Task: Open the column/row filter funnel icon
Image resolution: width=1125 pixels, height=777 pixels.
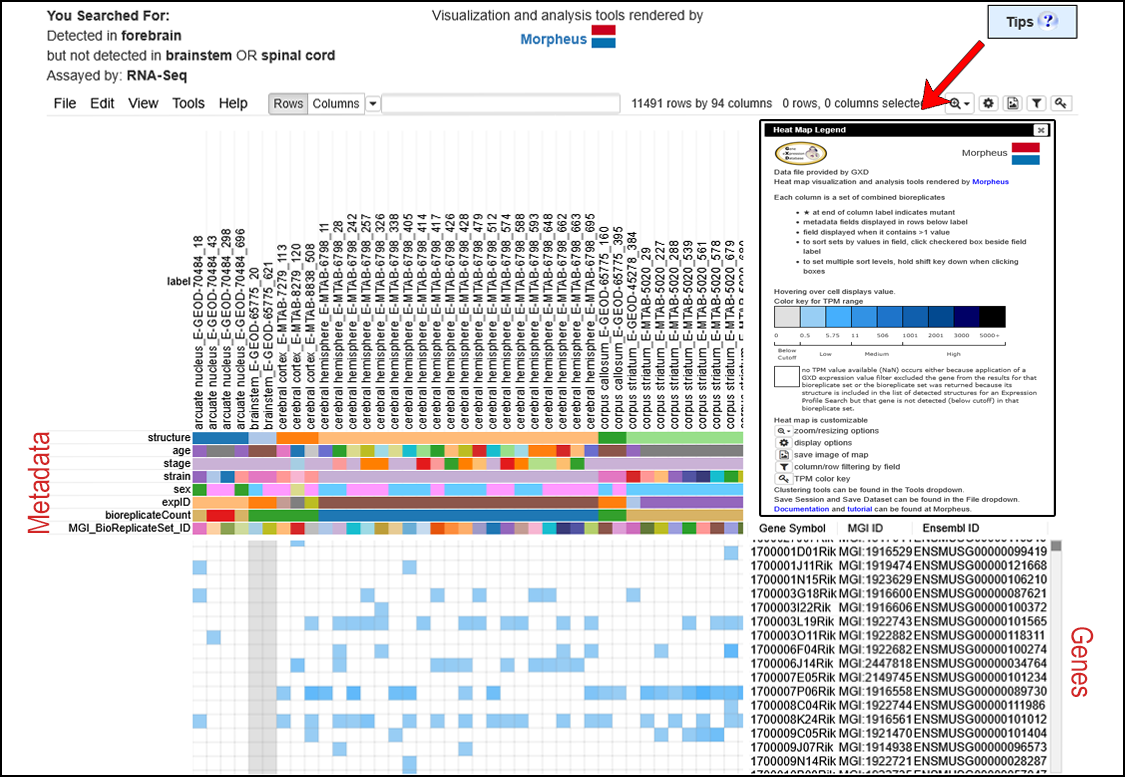Action: (x=1037, y=103)
